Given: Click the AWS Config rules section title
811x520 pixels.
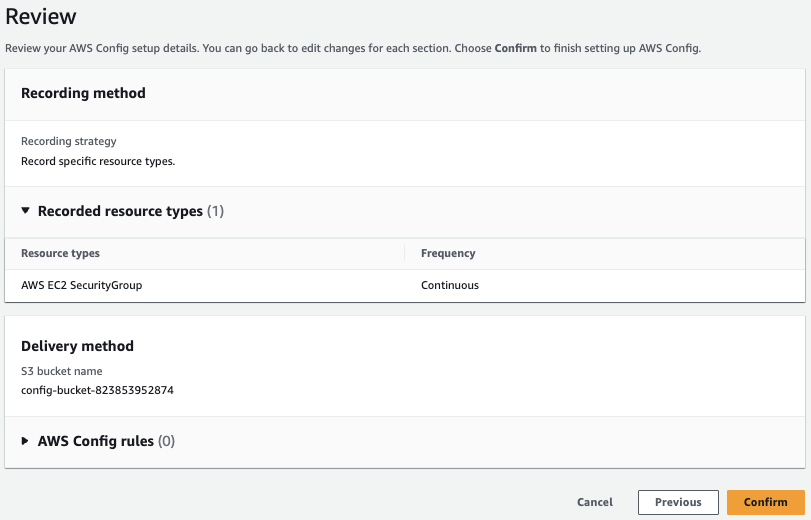Looking at the screenshot, I should coord(96,441).
